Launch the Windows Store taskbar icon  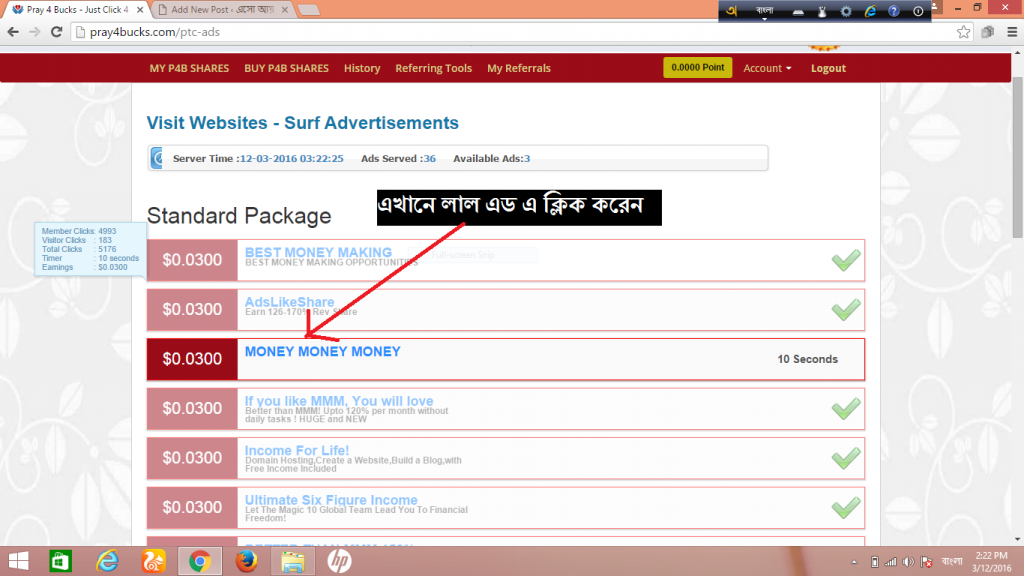[62, 561]
